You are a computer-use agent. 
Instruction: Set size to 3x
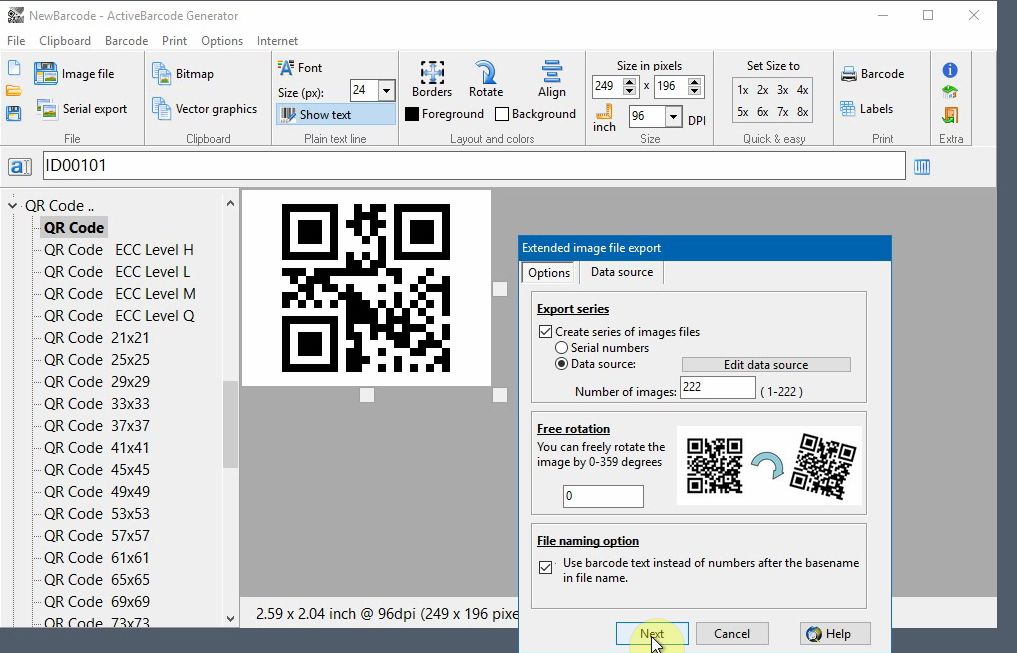pos(783,90)
